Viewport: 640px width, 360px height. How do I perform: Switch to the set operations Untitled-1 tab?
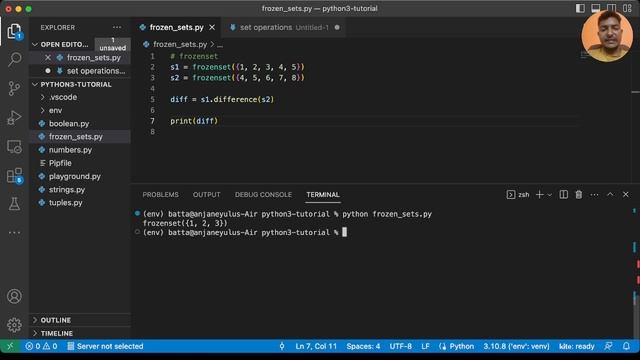[x=284, y=27]
